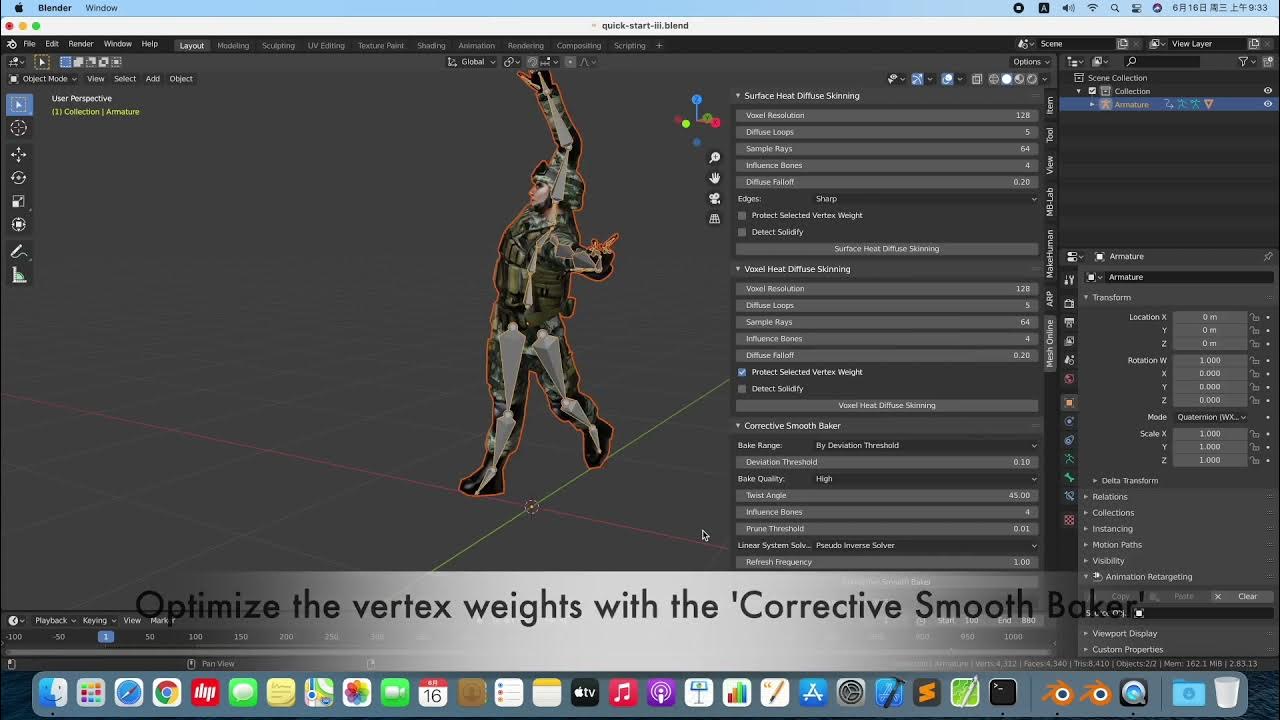The height and width of the screenshot is (720, 1280).
Task: Toggle camera view icon in viewport
Action: [714, 198]
